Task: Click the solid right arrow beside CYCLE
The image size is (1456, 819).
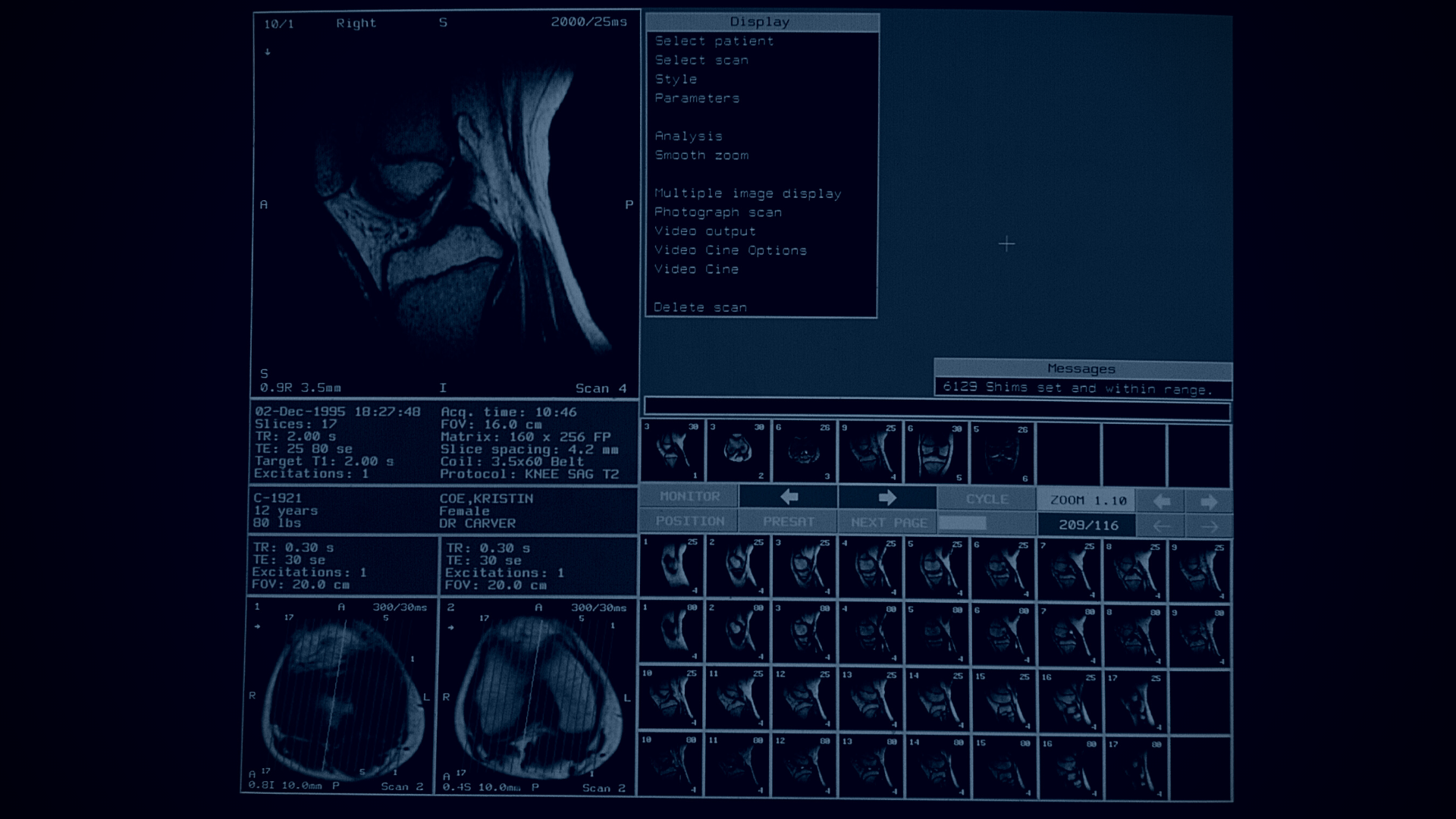Action: [x=887, y=497]
